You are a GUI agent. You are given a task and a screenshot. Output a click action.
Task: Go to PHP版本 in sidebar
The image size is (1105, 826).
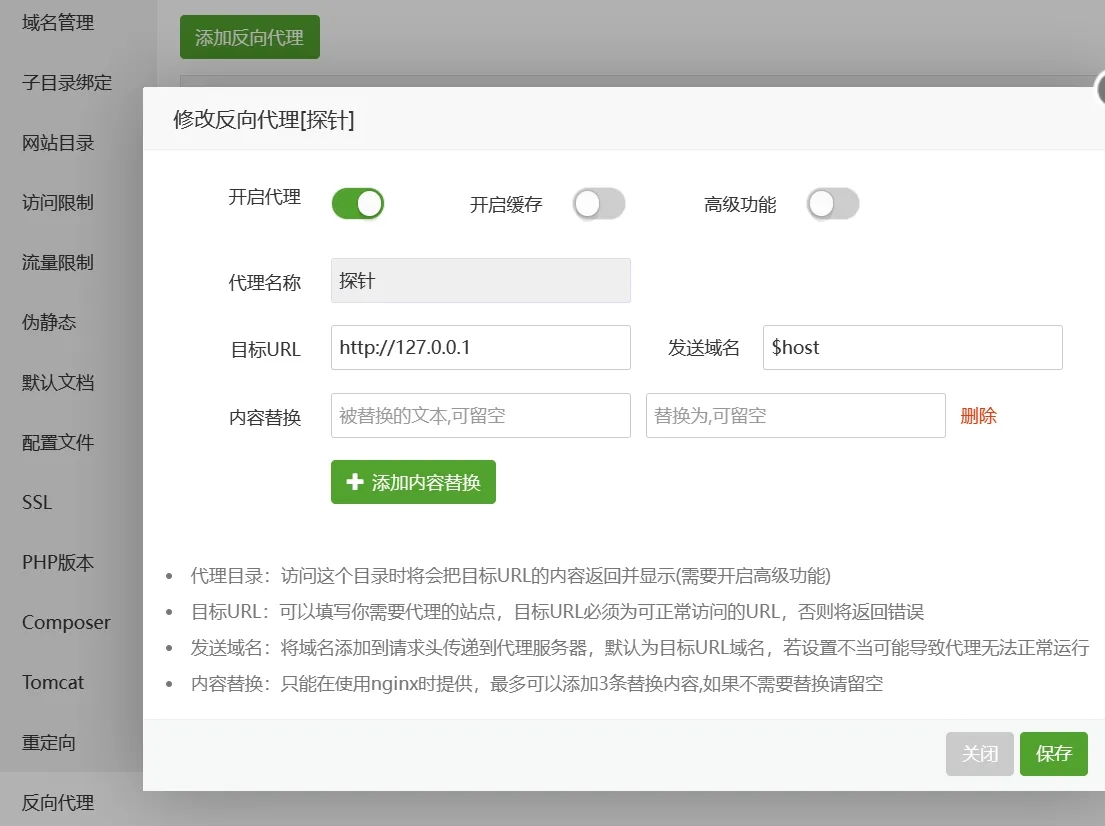point(58,563)
